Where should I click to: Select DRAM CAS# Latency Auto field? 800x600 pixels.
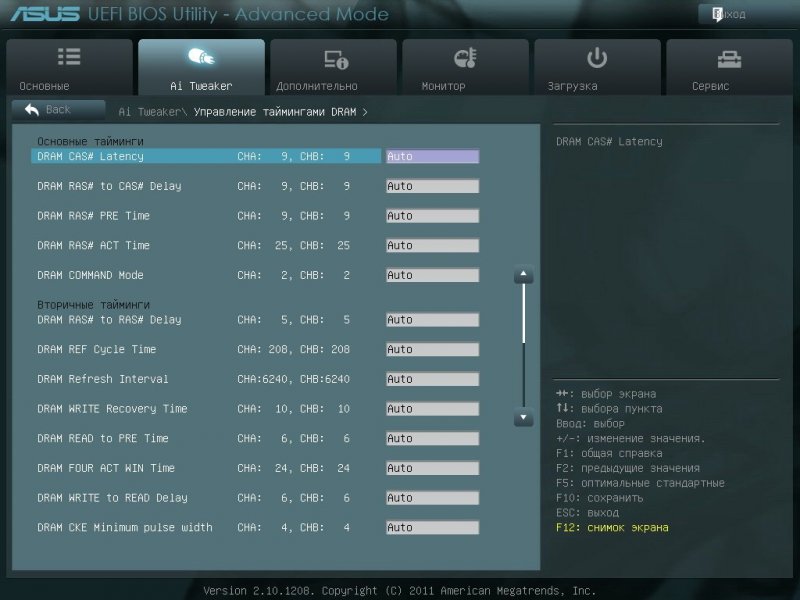point(432,156)
